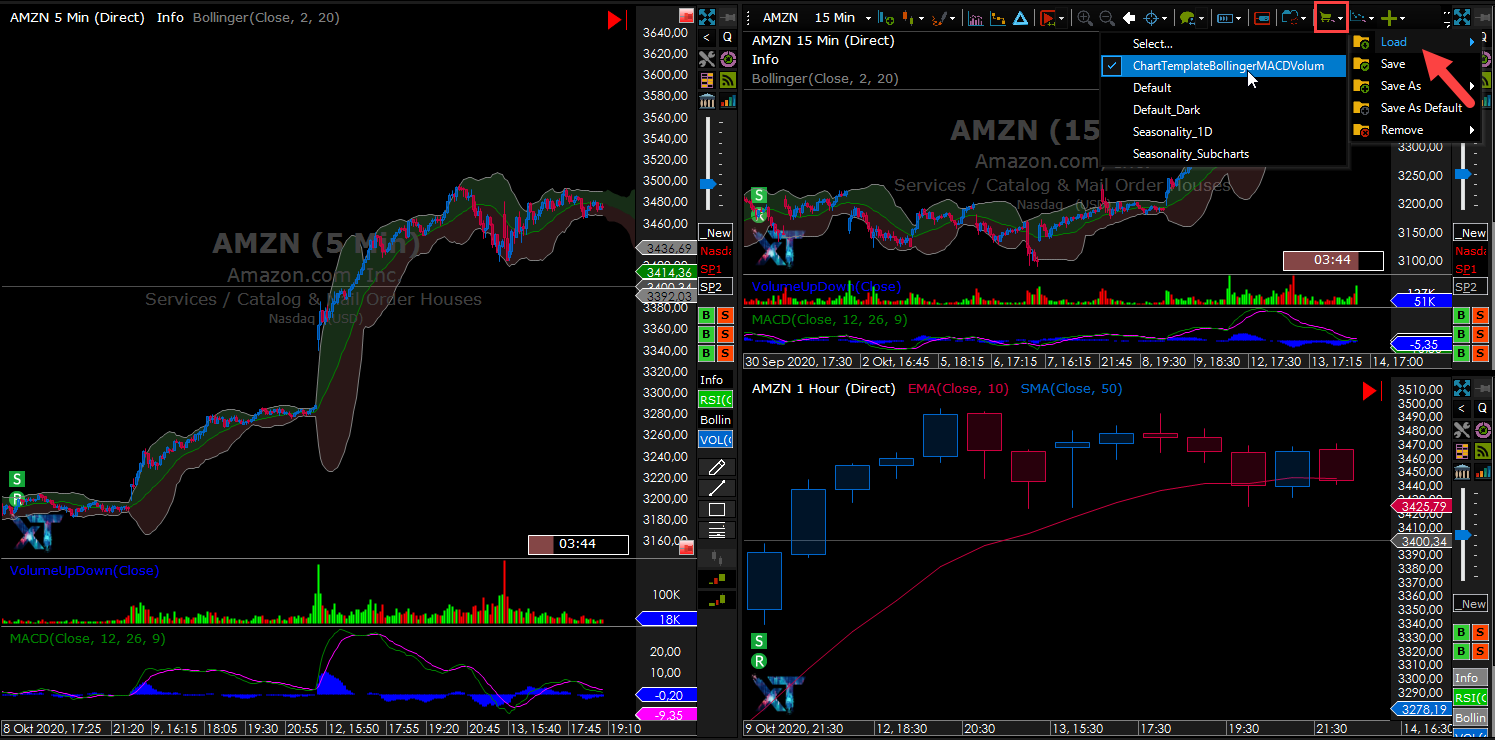Click the red wallet icon in toolbar

(x=1261, y=18)
